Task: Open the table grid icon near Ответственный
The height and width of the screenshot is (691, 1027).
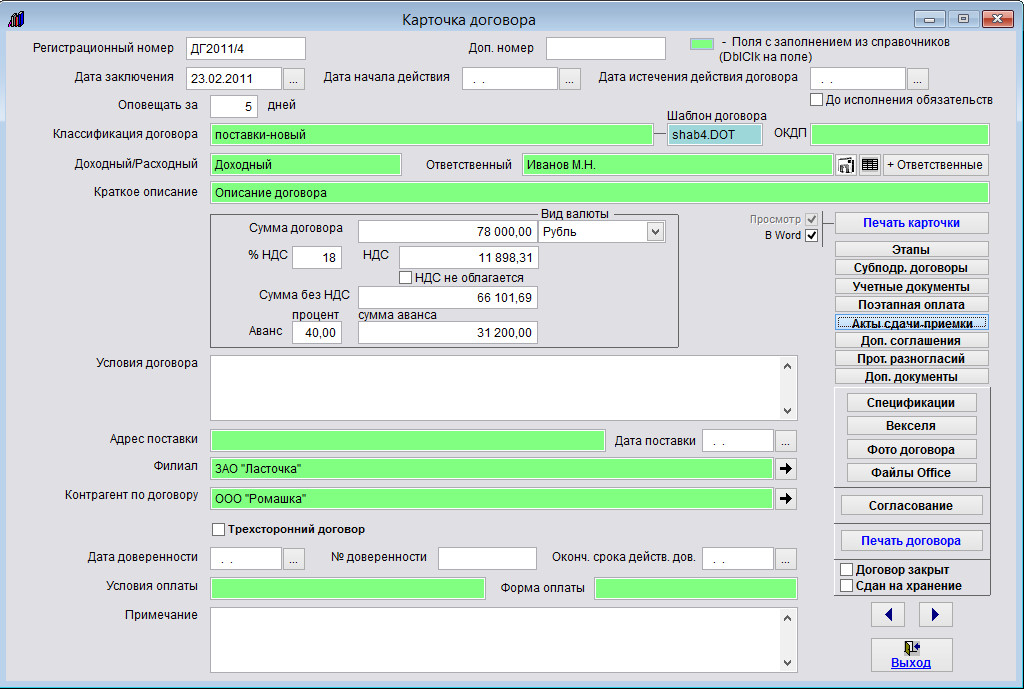Action: (x=870, y=165)
